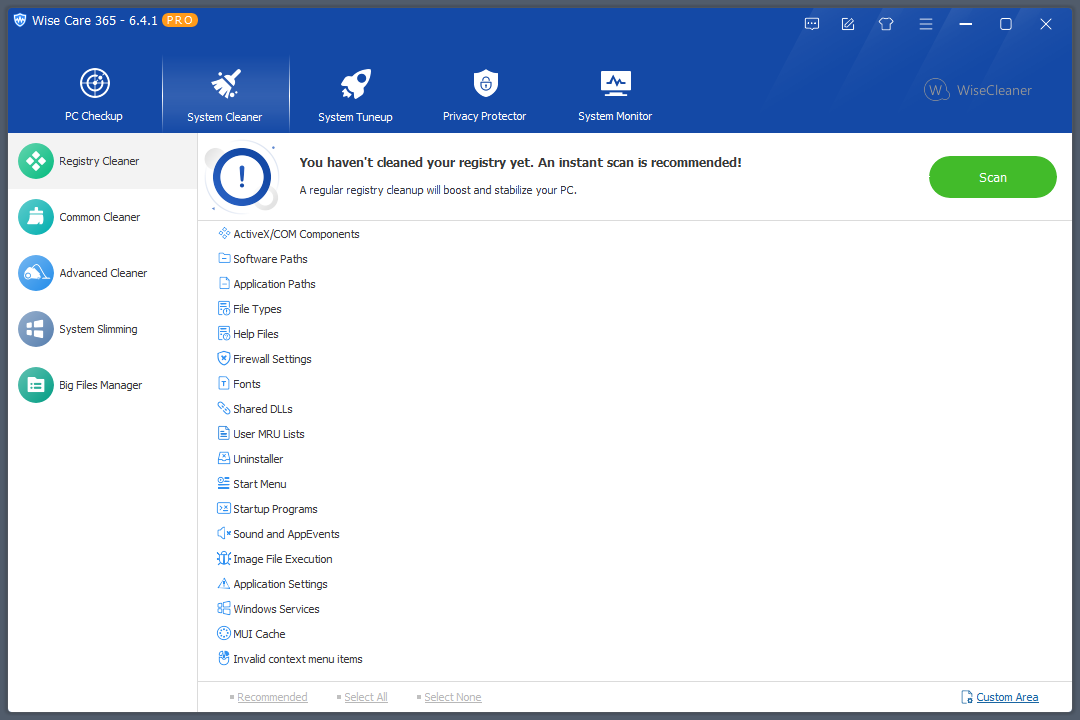Open the System Monitor screen icon
Image resolution: width=1080 pixels, height=720 pixels.
[615, 83]
